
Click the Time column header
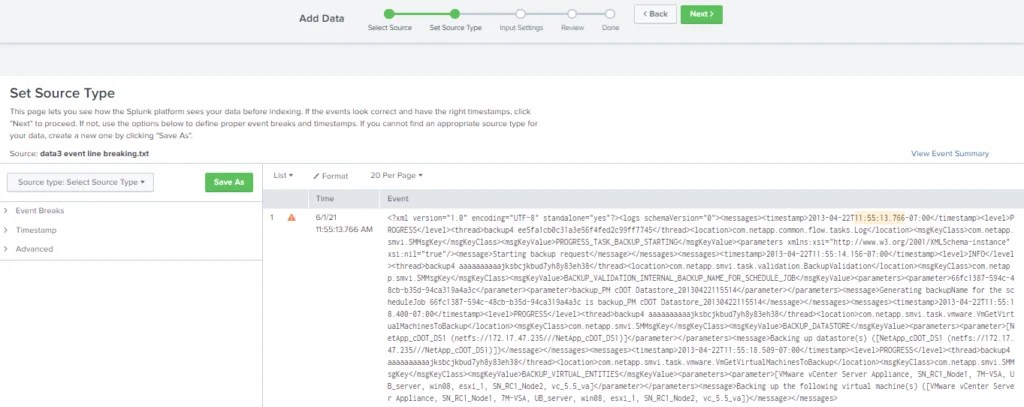click(325, 198)
